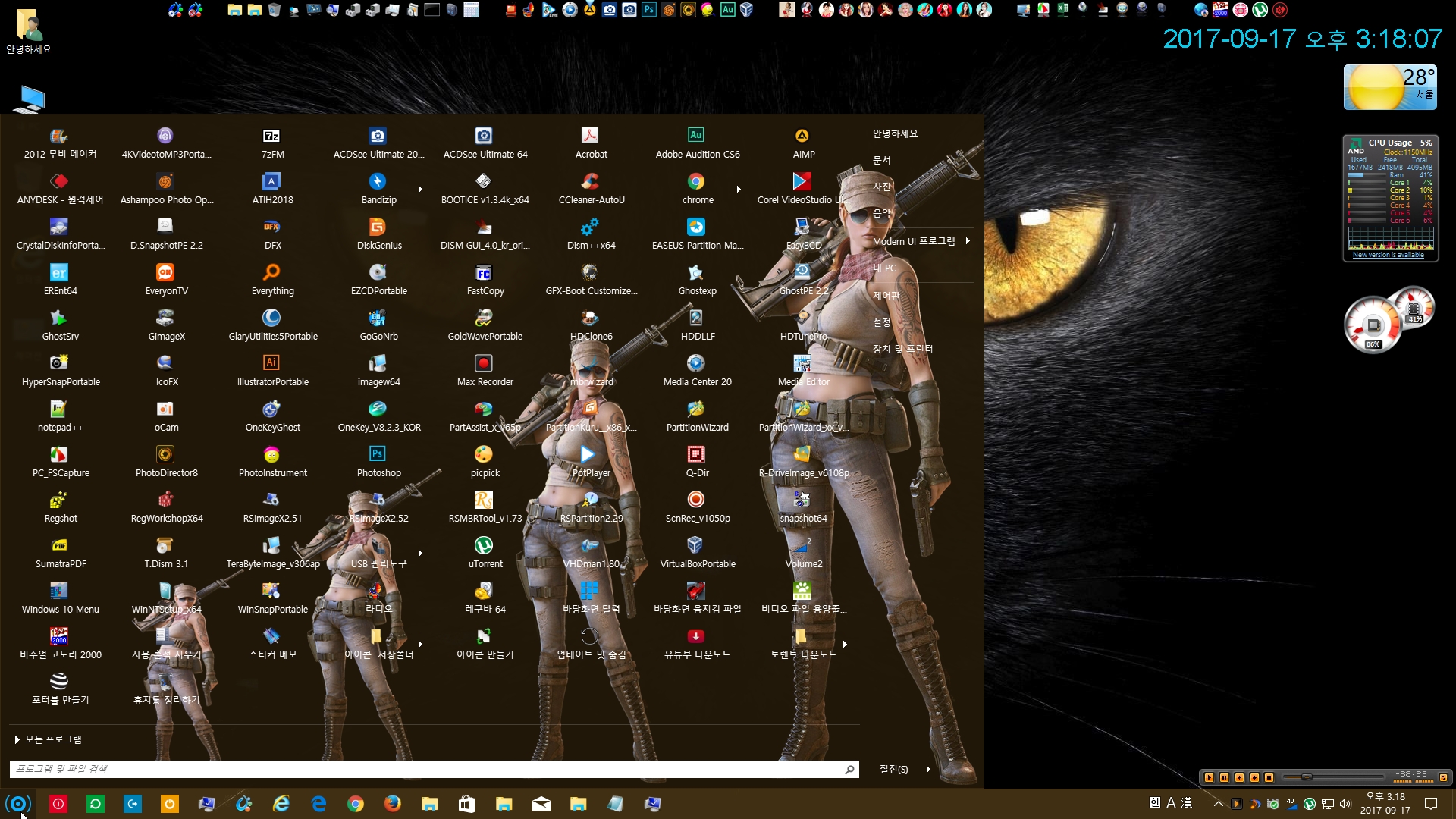The height and width of the screenshot is (819, 1456).
Task: Open picpick capture tool
Action: point(485,462)
